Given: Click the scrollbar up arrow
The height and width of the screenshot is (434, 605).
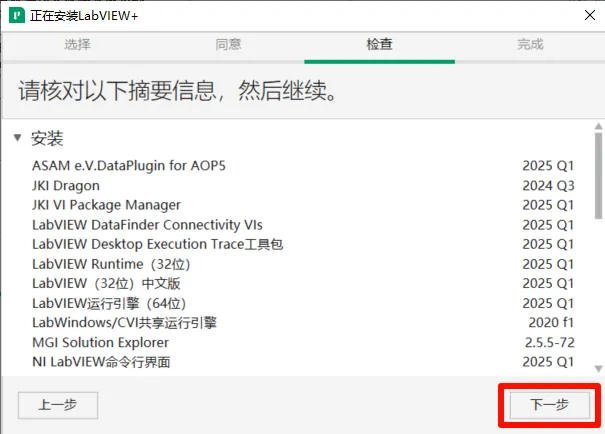Looking at the screenshot, I should click(x=598, y=126).
